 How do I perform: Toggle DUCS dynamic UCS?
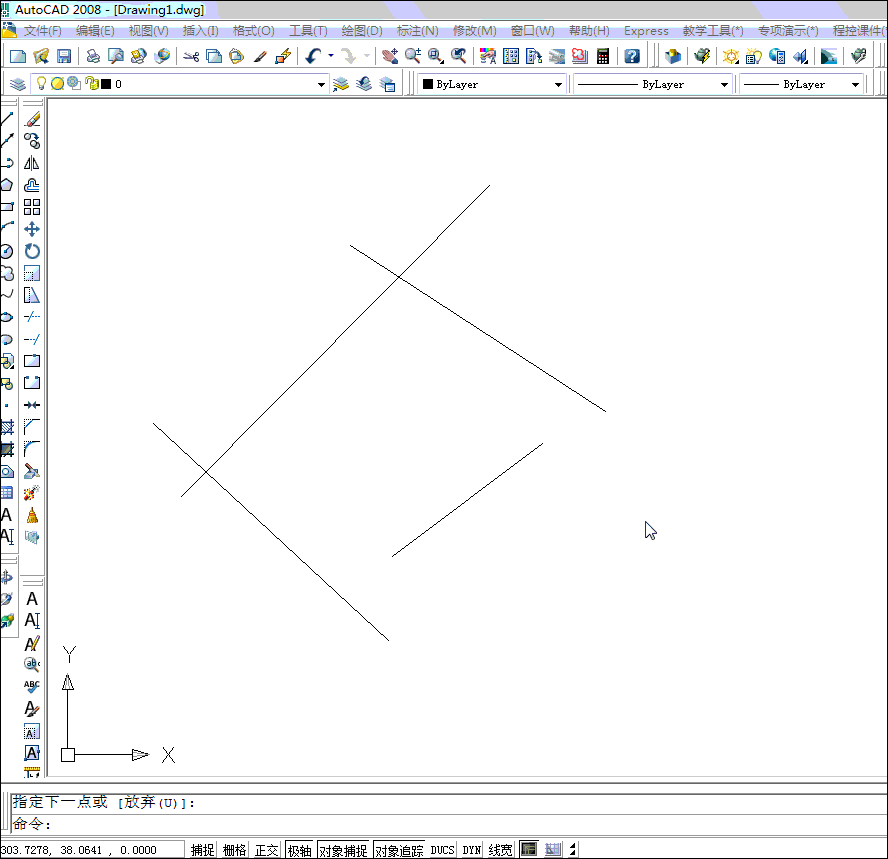click(442, 850)
